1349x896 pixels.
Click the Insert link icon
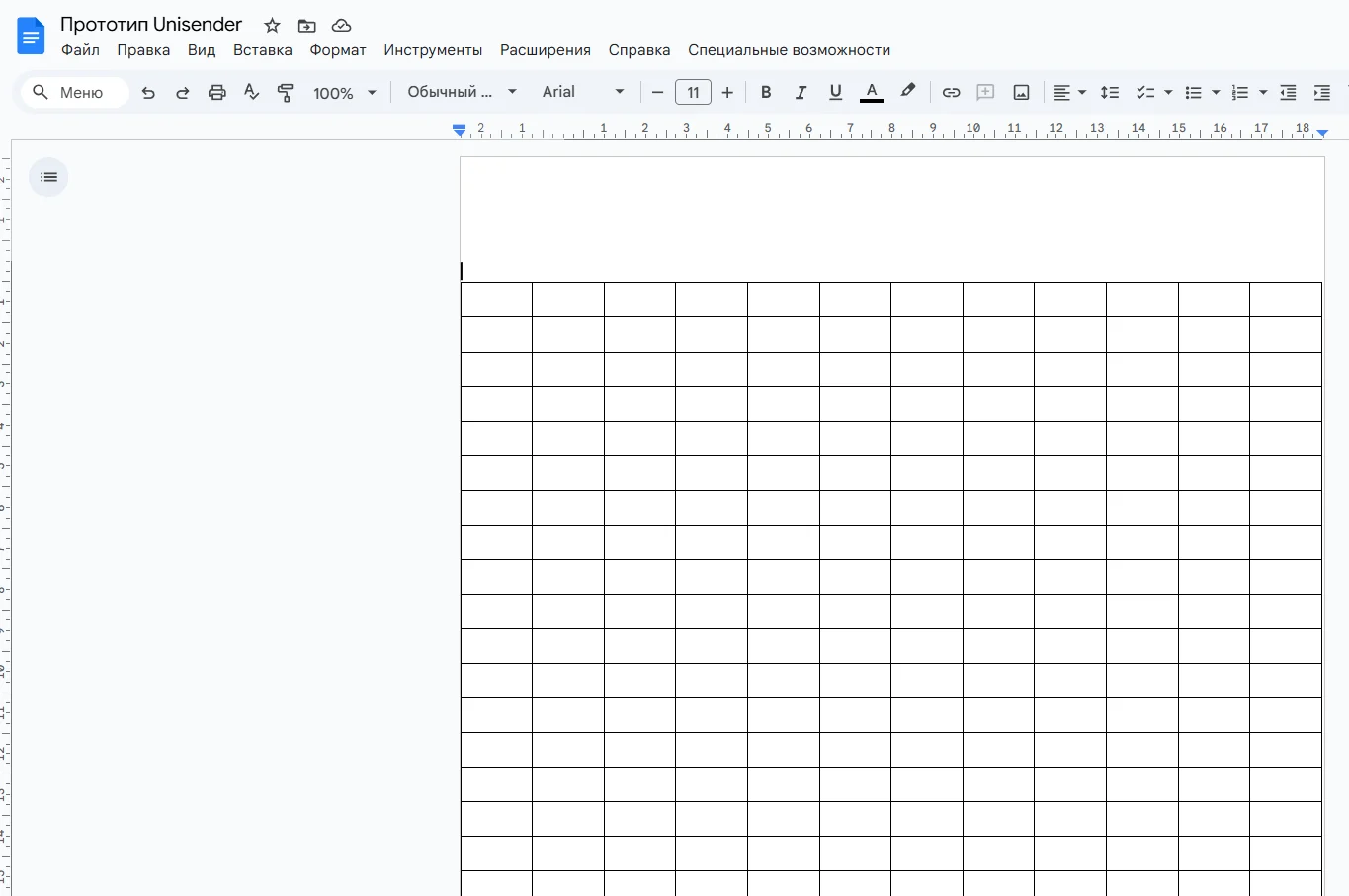[951, 92]
